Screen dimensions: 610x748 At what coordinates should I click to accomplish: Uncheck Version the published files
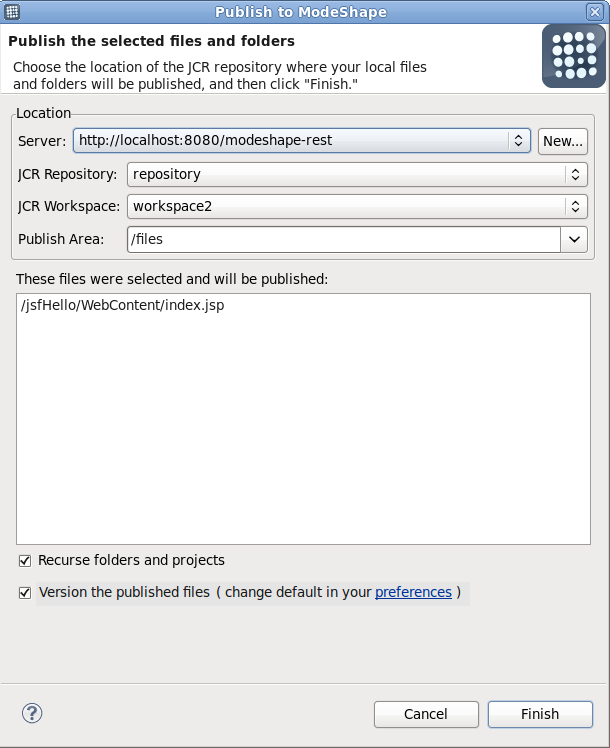point(25,593)
